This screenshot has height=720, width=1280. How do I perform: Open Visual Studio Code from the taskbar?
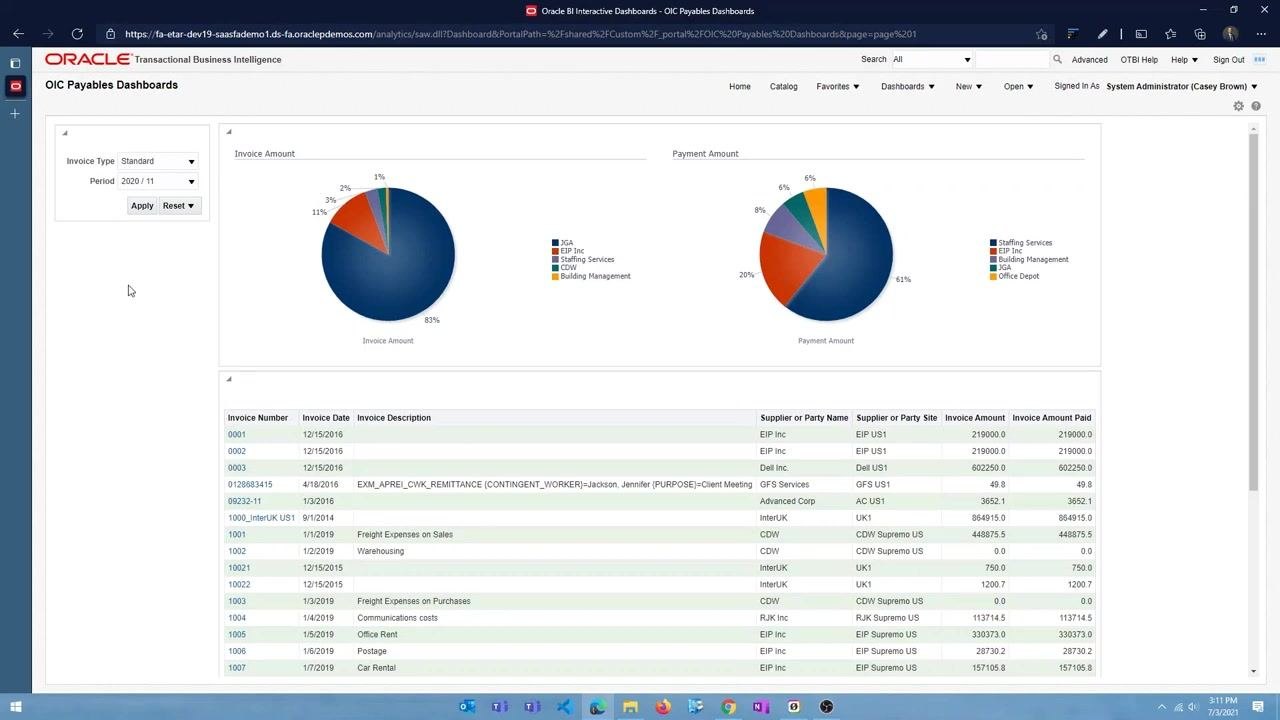(564, 707)
